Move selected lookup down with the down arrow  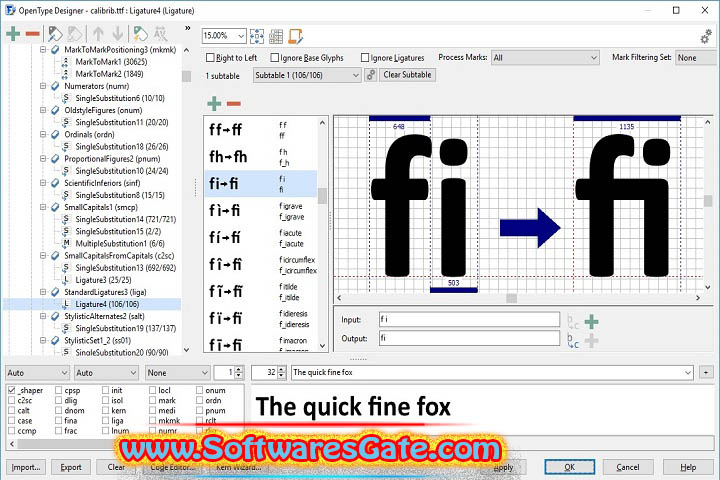(x=118, y=34)
